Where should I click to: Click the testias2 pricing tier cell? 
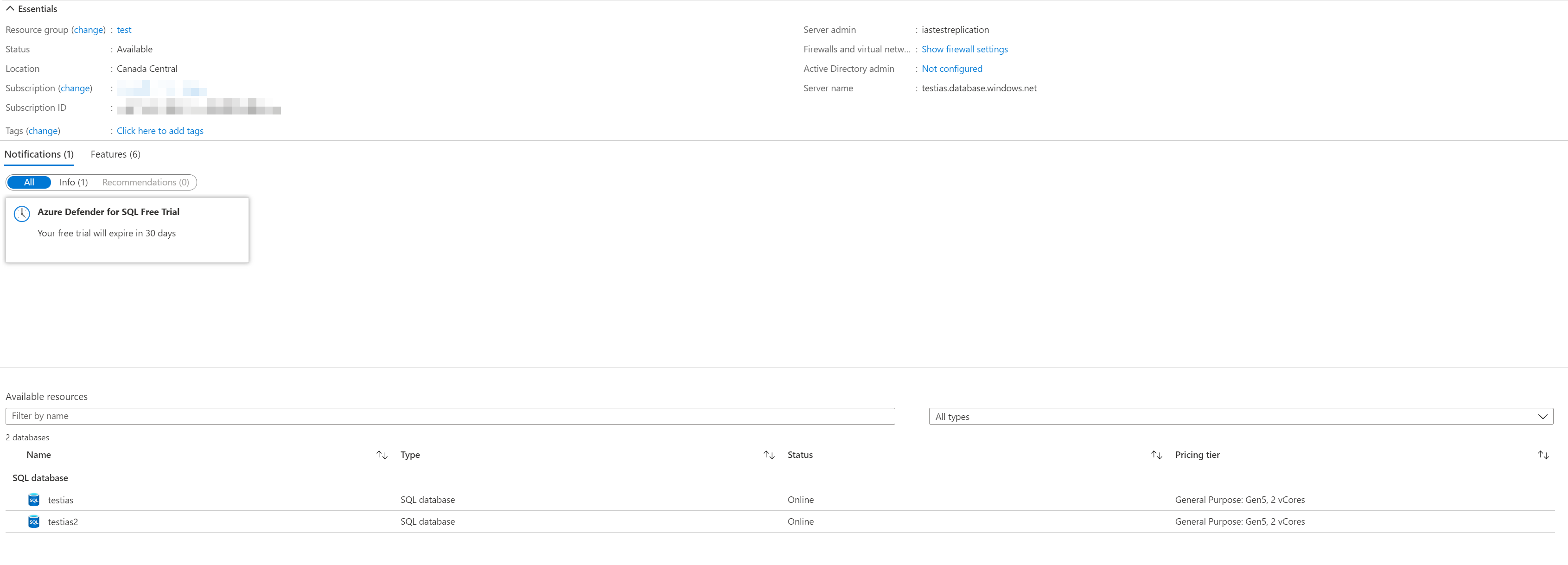[1240, 522]
